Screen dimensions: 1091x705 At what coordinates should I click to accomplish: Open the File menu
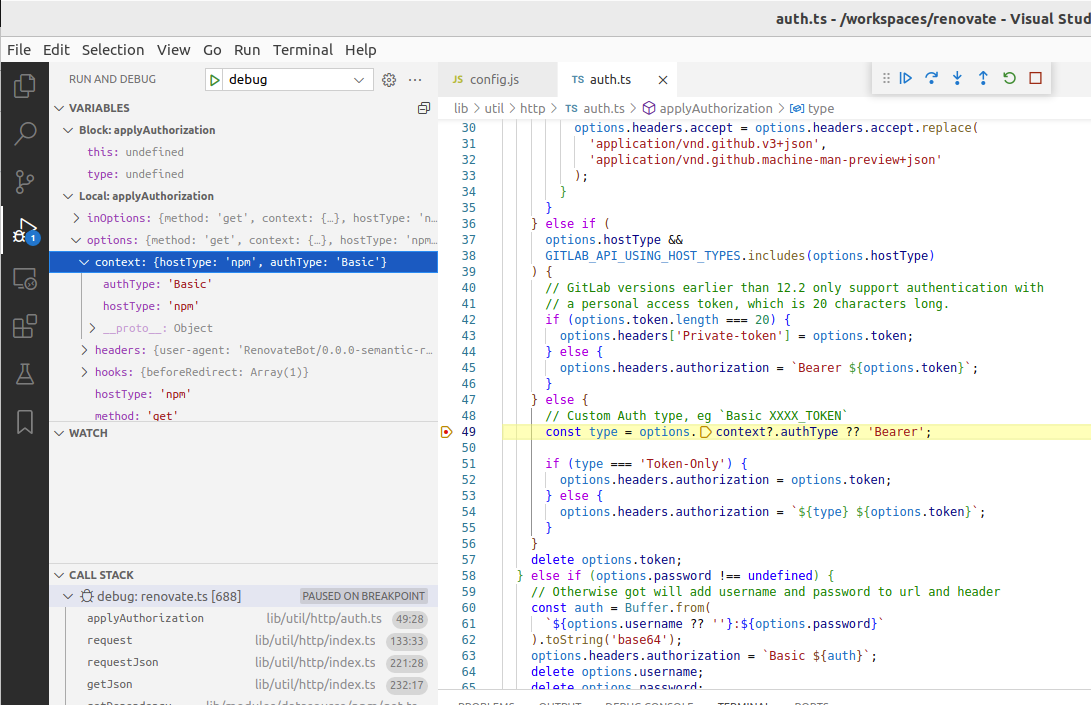(19, 50)
